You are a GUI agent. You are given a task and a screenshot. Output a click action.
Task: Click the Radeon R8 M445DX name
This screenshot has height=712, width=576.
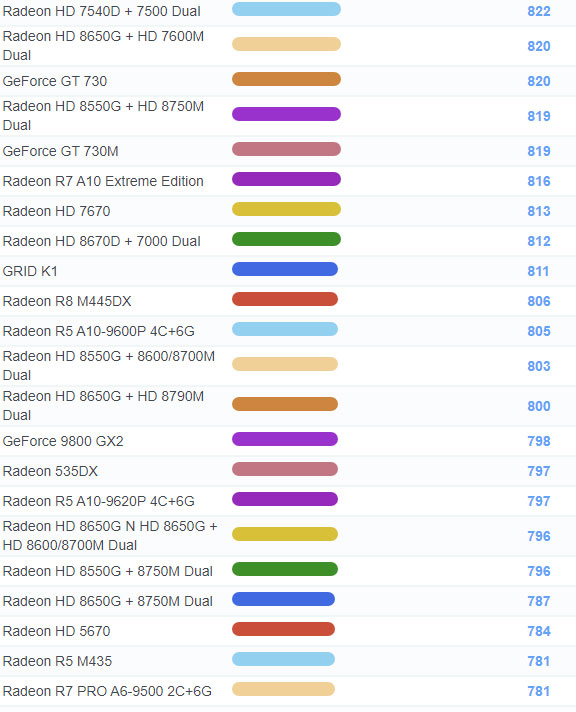tap(67, 301)
